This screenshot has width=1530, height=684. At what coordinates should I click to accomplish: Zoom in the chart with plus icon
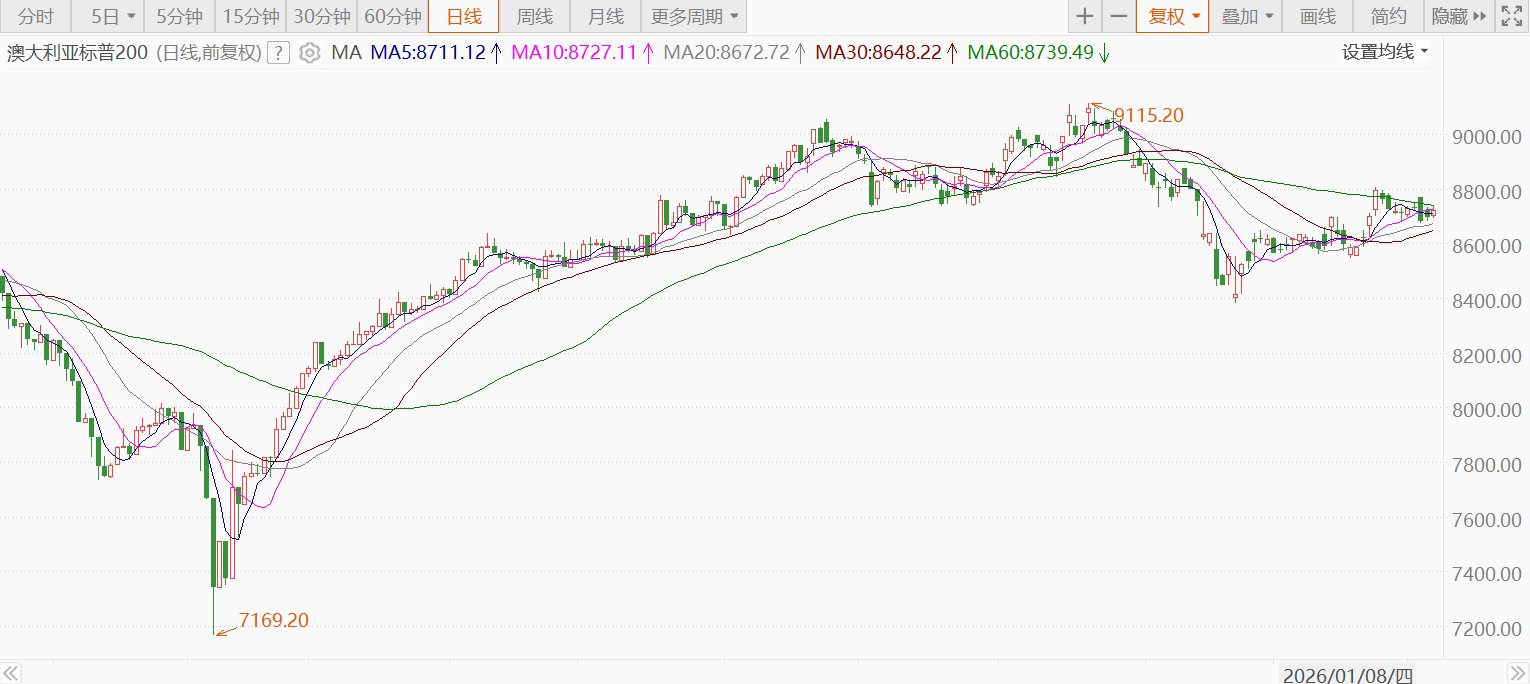pyautogui.click(x=1085, y=16)
